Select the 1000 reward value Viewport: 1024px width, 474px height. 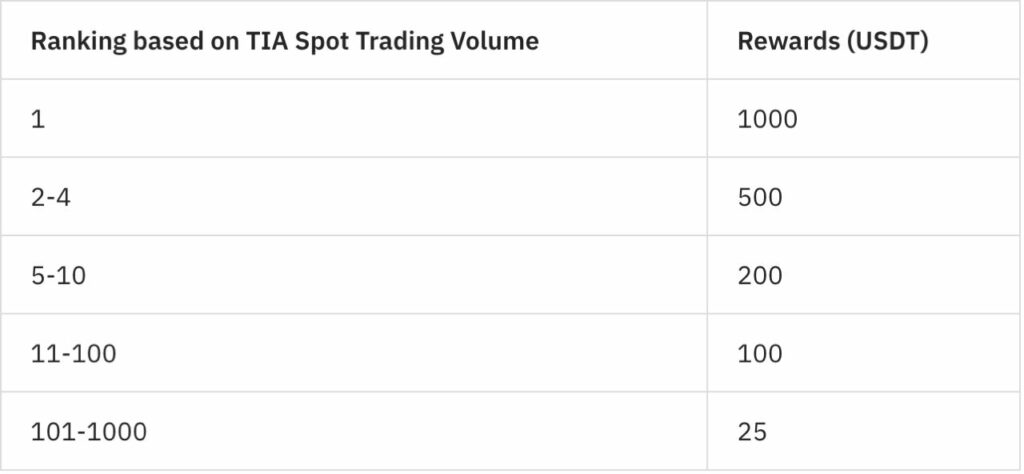(x=767, y=119)
